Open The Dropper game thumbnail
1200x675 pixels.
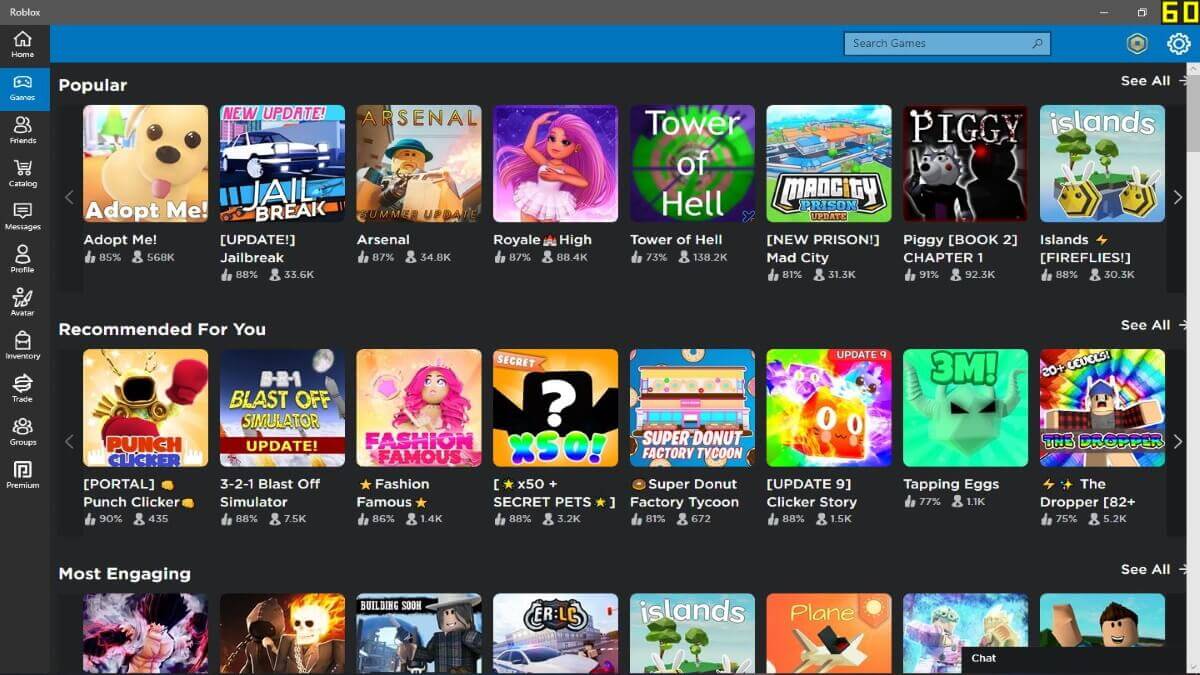[1102, 408]
